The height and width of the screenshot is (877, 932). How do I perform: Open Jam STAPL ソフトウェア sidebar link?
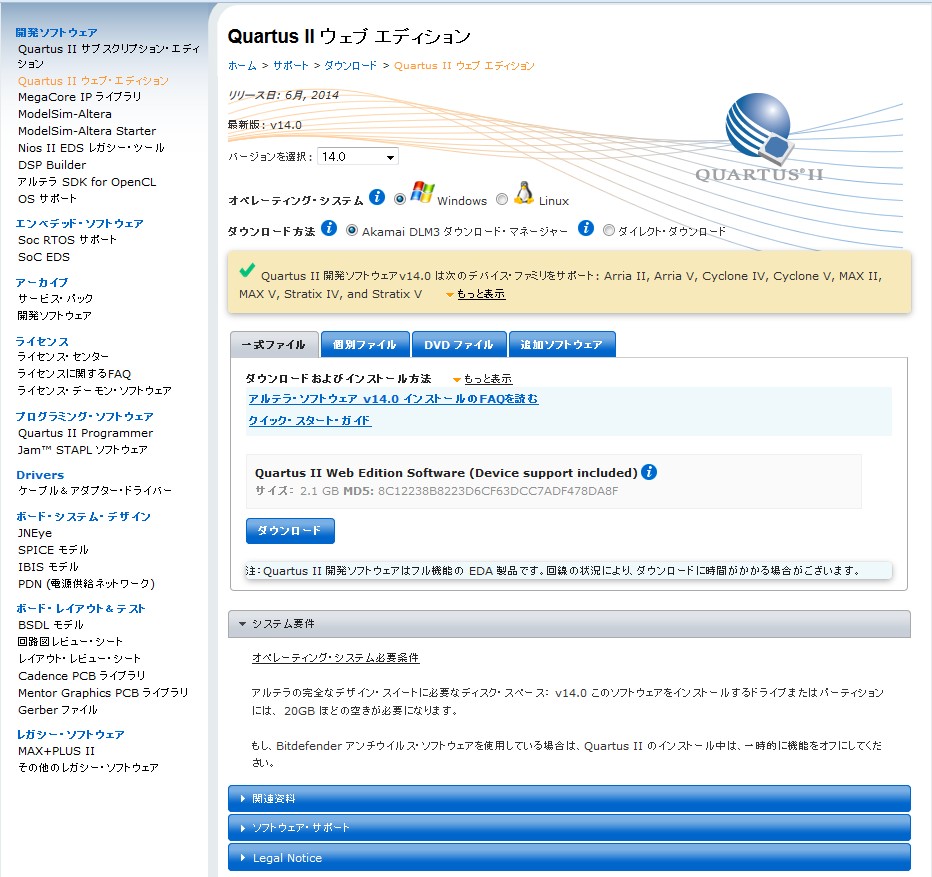(83, 449)
